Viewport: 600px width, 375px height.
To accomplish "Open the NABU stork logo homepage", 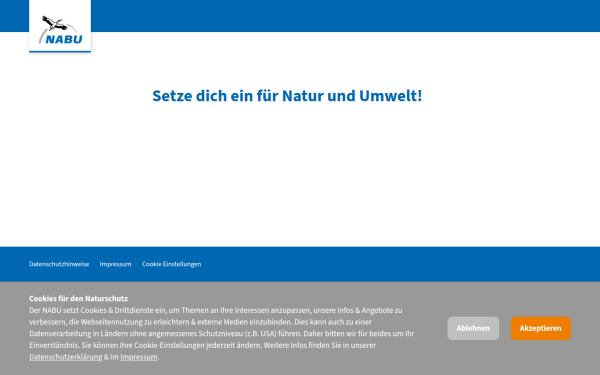I will tap(60, 26).
